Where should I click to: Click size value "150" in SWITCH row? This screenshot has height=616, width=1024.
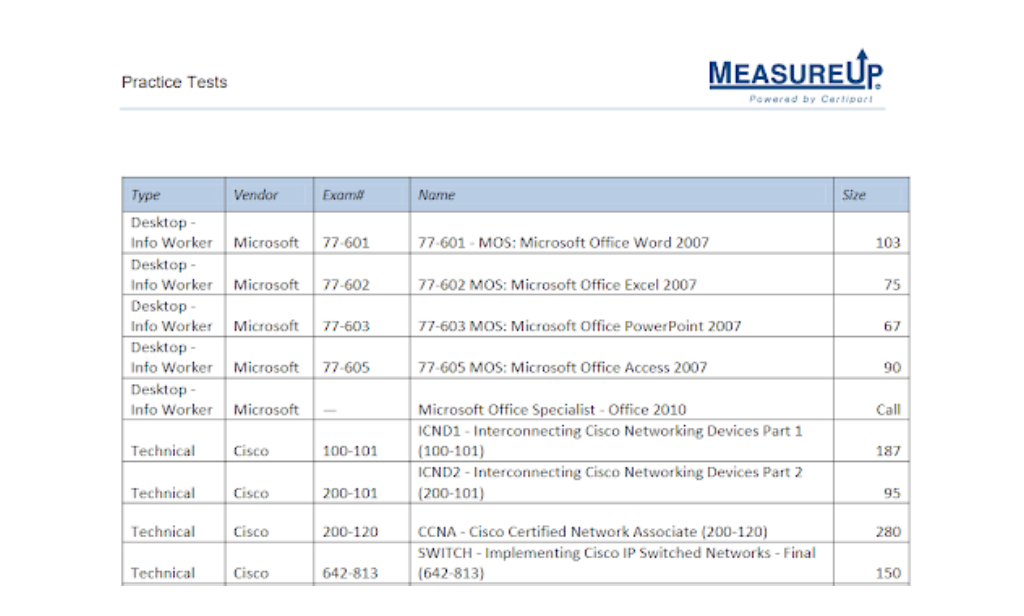888,573
